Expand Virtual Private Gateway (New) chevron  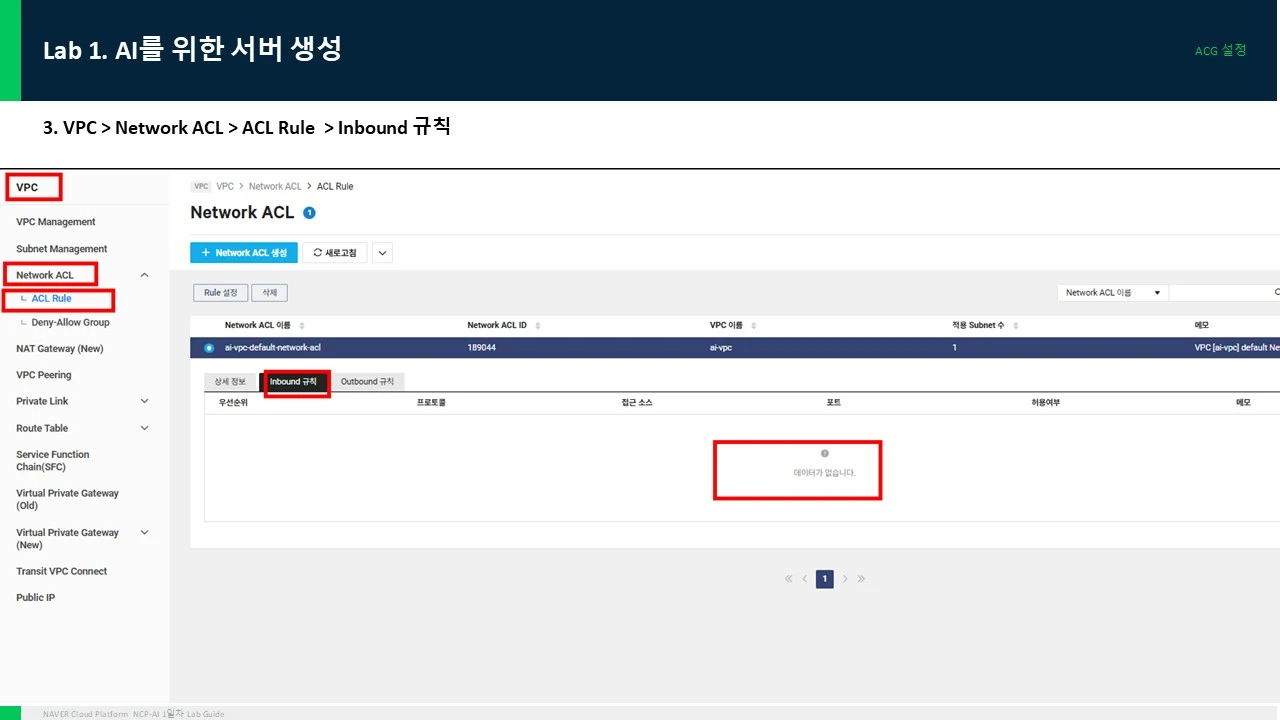coord(144,533)
